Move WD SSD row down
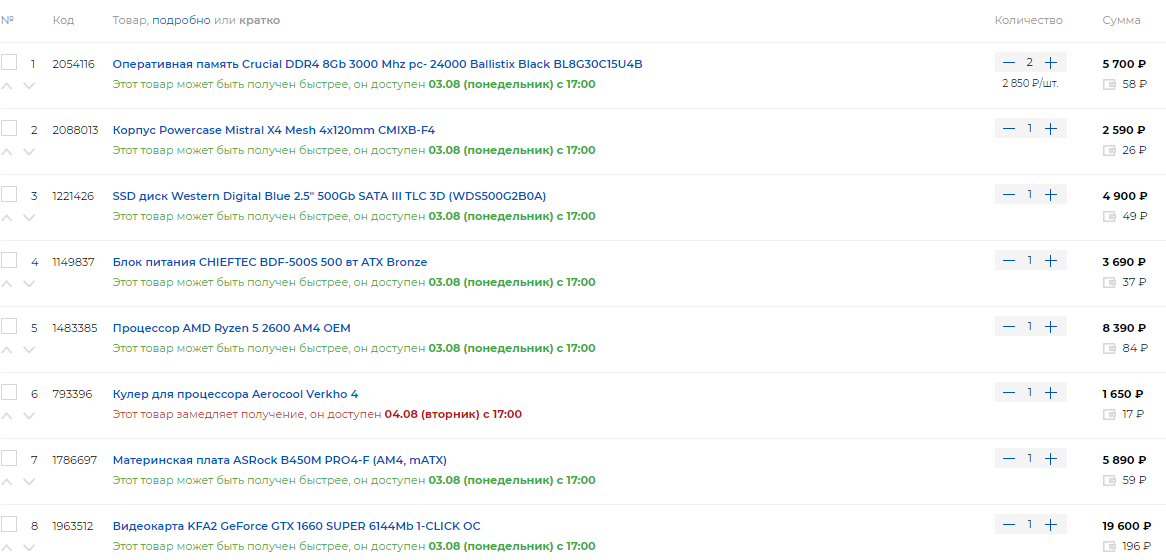 click(x=29, y=218)
